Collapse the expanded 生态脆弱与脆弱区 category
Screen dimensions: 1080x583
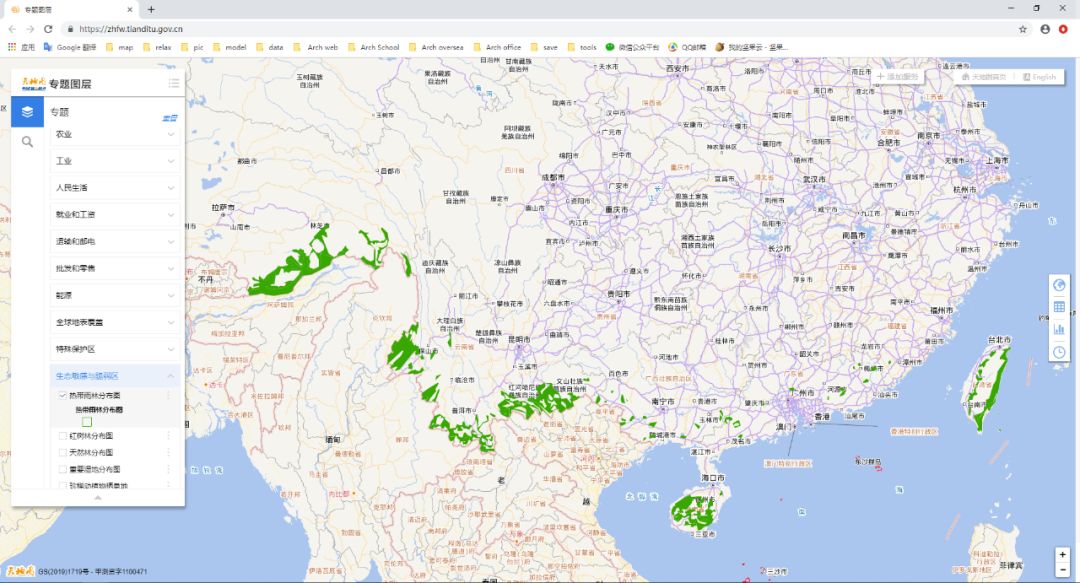115,376
